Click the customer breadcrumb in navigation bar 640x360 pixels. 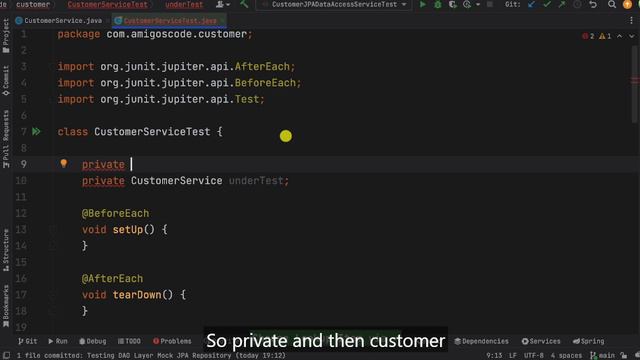[33, 4]
